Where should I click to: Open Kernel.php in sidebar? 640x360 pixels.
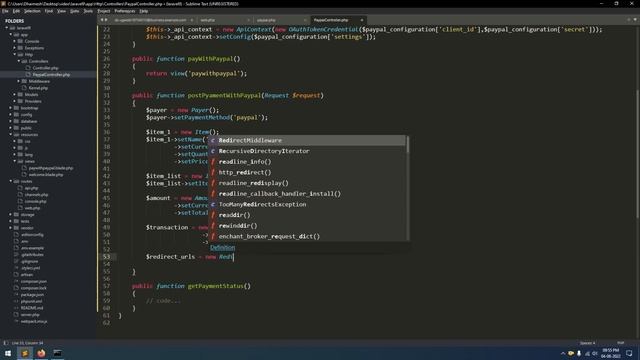point(38,88)
